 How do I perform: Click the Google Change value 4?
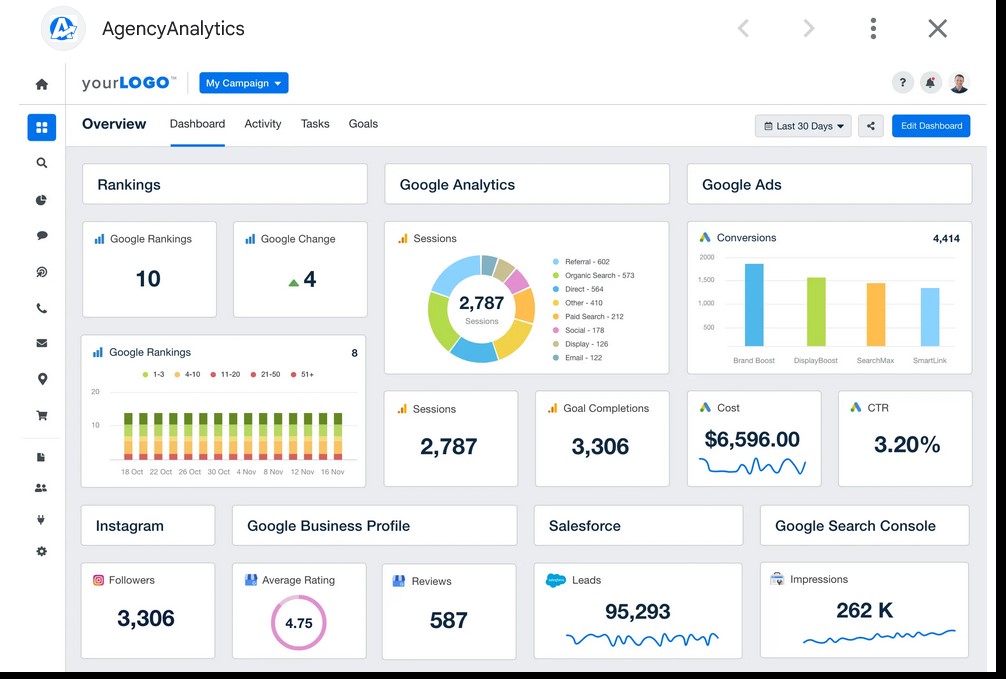[309, 279]
